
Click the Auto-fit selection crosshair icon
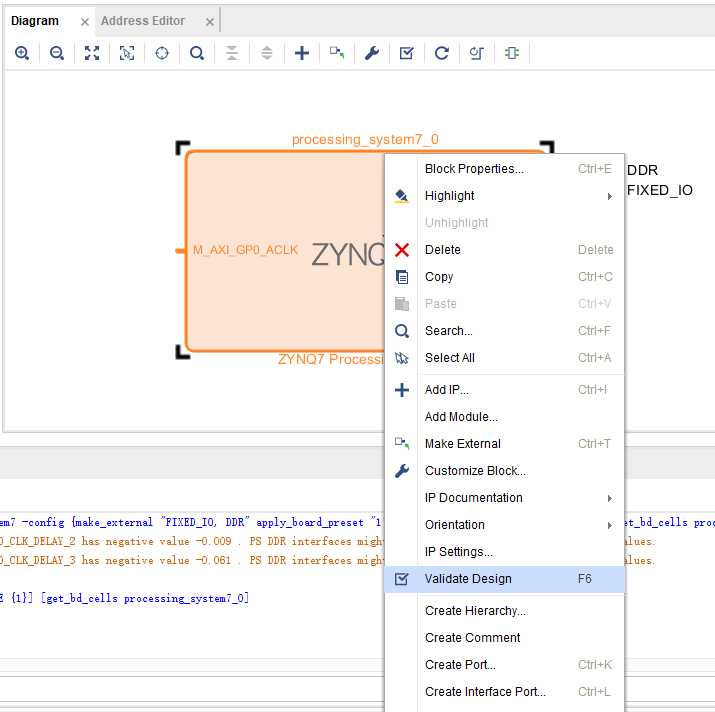(161, 53)
